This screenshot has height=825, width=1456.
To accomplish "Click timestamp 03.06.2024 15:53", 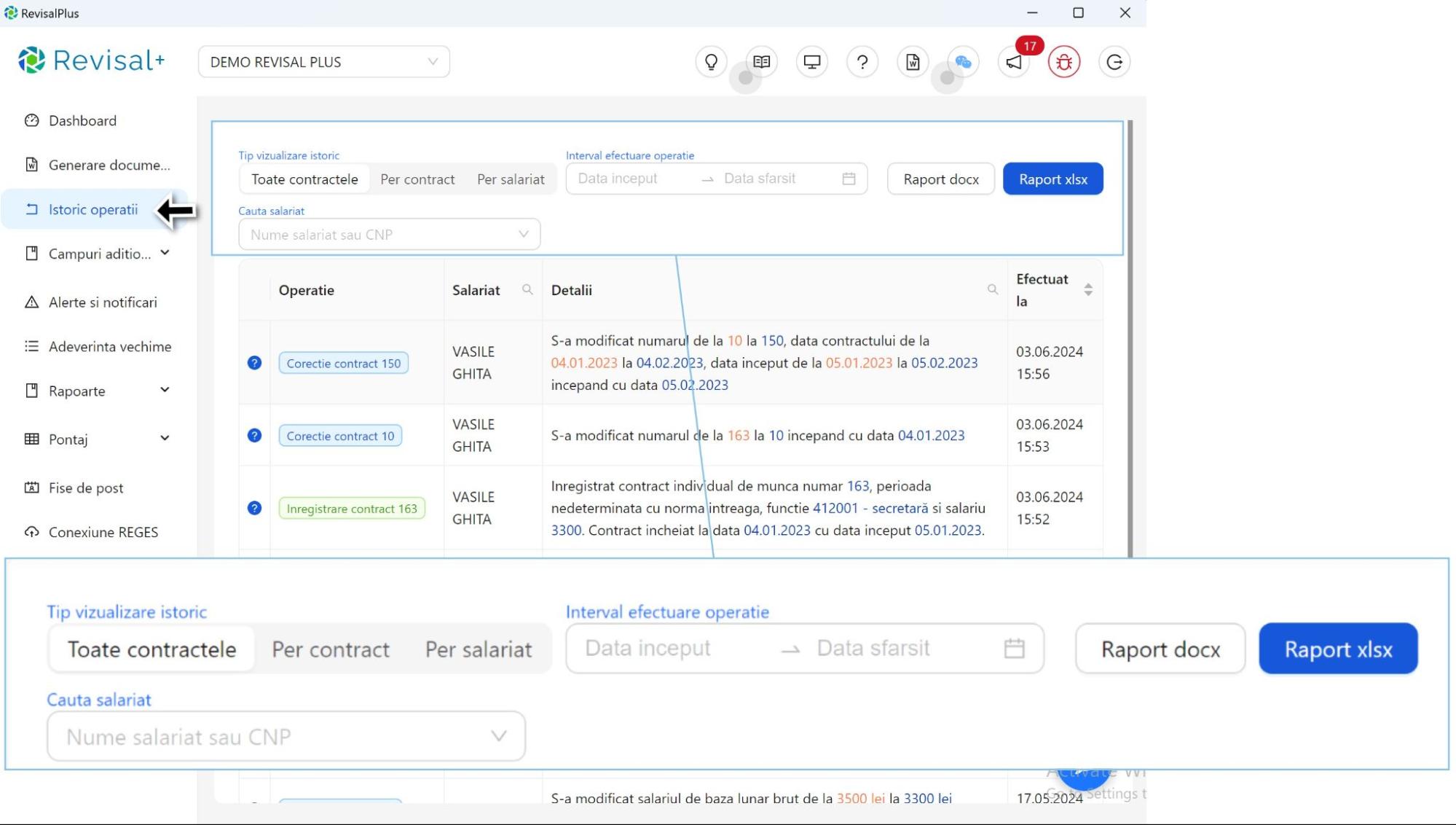I will pos(1050,435).
